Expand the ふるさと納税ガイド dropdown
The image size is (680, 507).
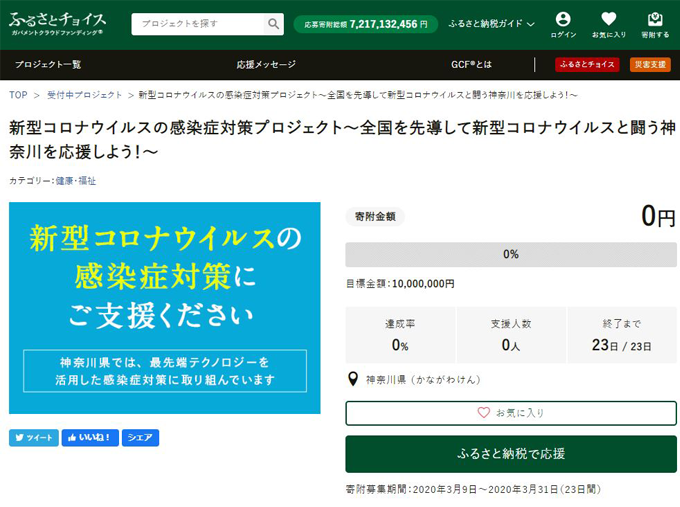491,24
